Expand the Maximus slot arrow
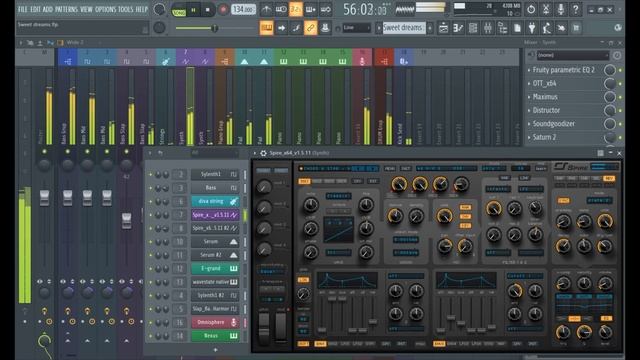This screenshot has width=640, height=360. pos(529,97)
